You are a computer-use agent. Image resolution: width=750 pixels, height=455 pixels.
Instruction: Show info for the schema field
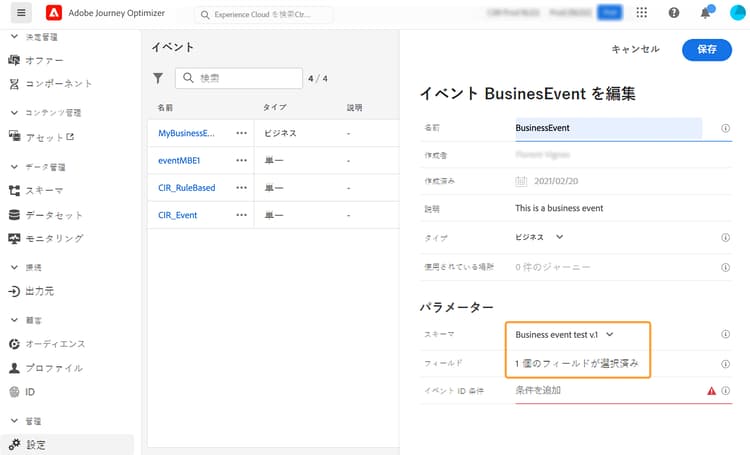(x=725, y=334)
